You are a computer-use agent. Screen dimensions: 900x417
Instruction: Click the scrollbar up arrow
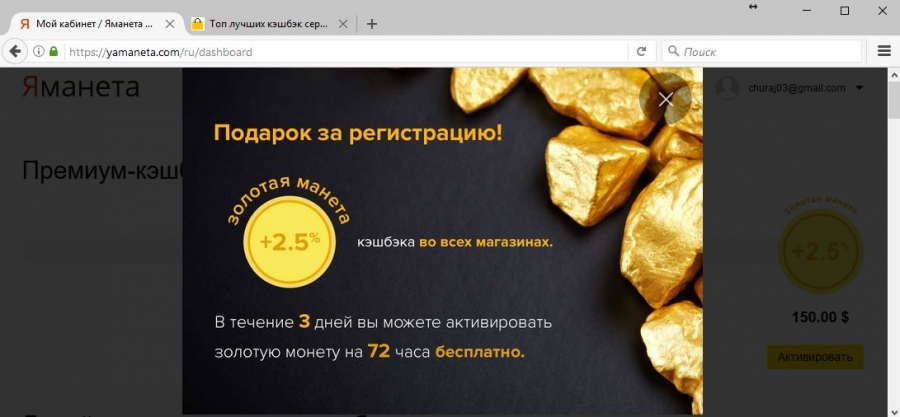coord(894,75)
